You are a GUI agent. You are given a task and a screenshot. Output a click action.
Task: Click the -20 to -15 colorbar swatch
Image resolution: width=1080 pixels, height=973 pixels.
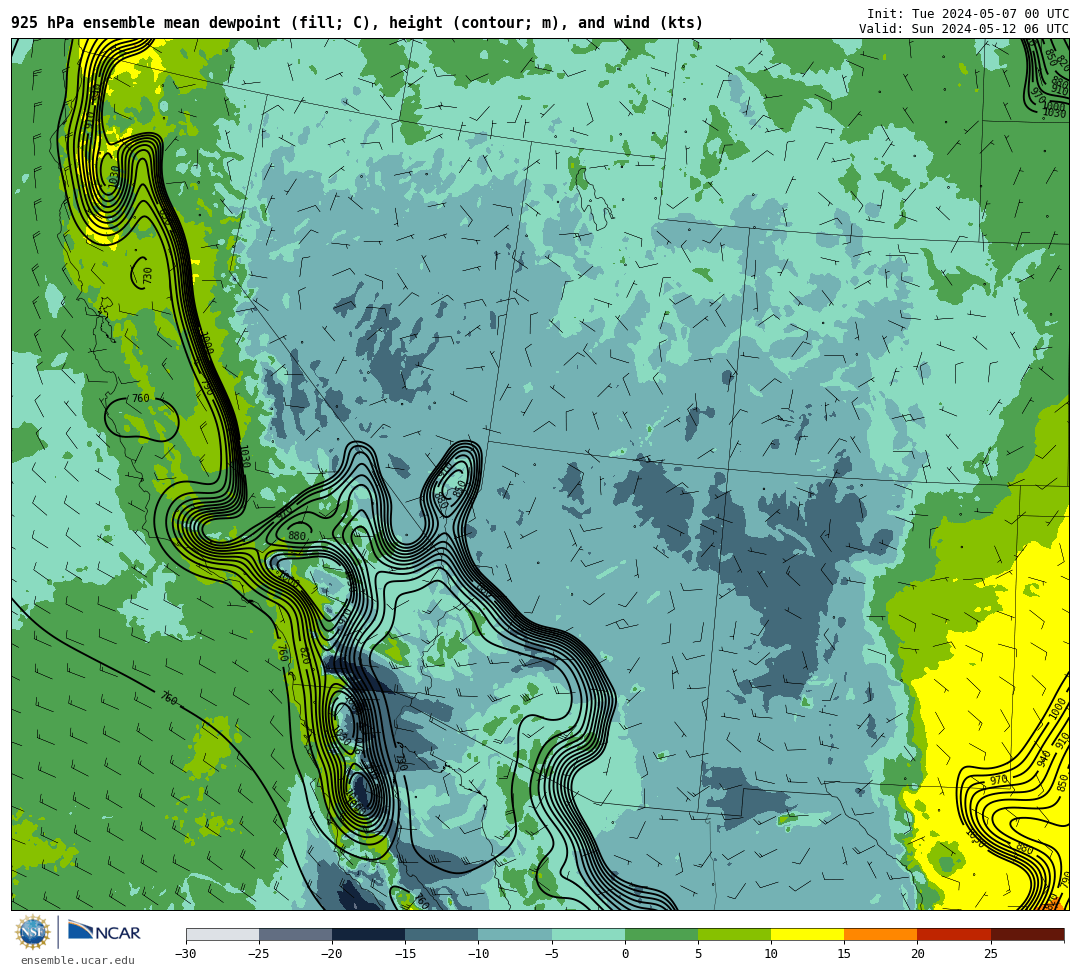368,934
